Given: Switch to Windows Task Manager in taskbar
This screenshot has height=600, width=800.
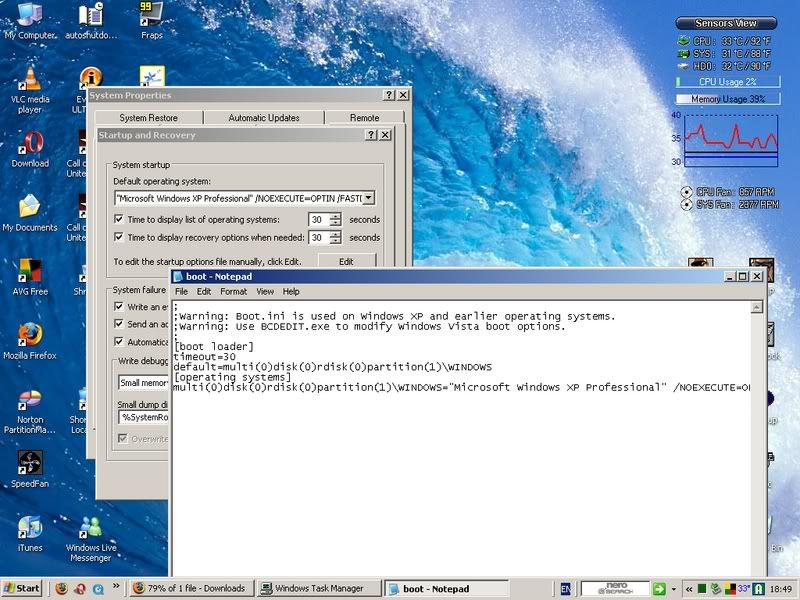Looking at the screenshot, I should (318, 588).
